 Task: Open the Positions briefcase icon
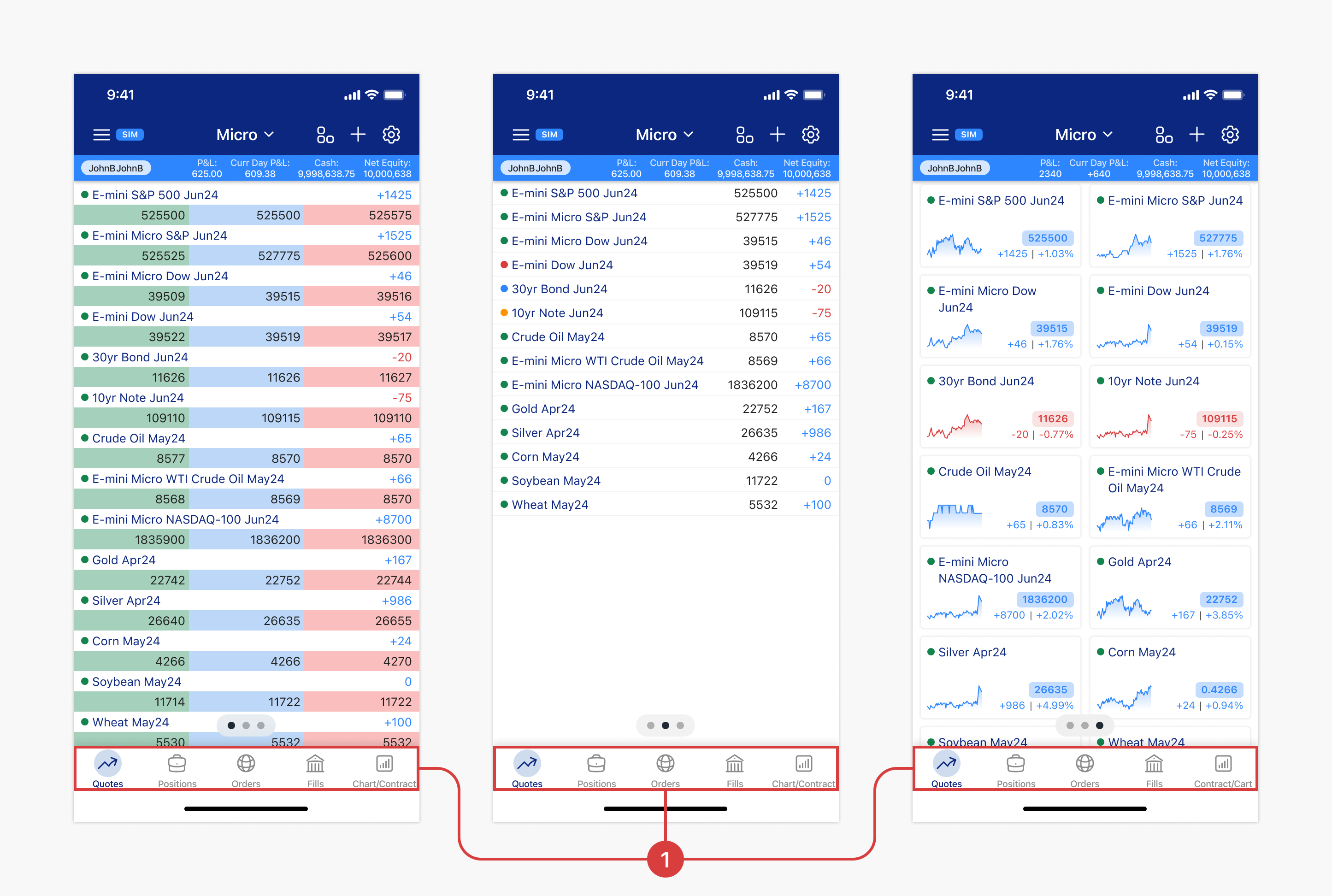point(177,763)
